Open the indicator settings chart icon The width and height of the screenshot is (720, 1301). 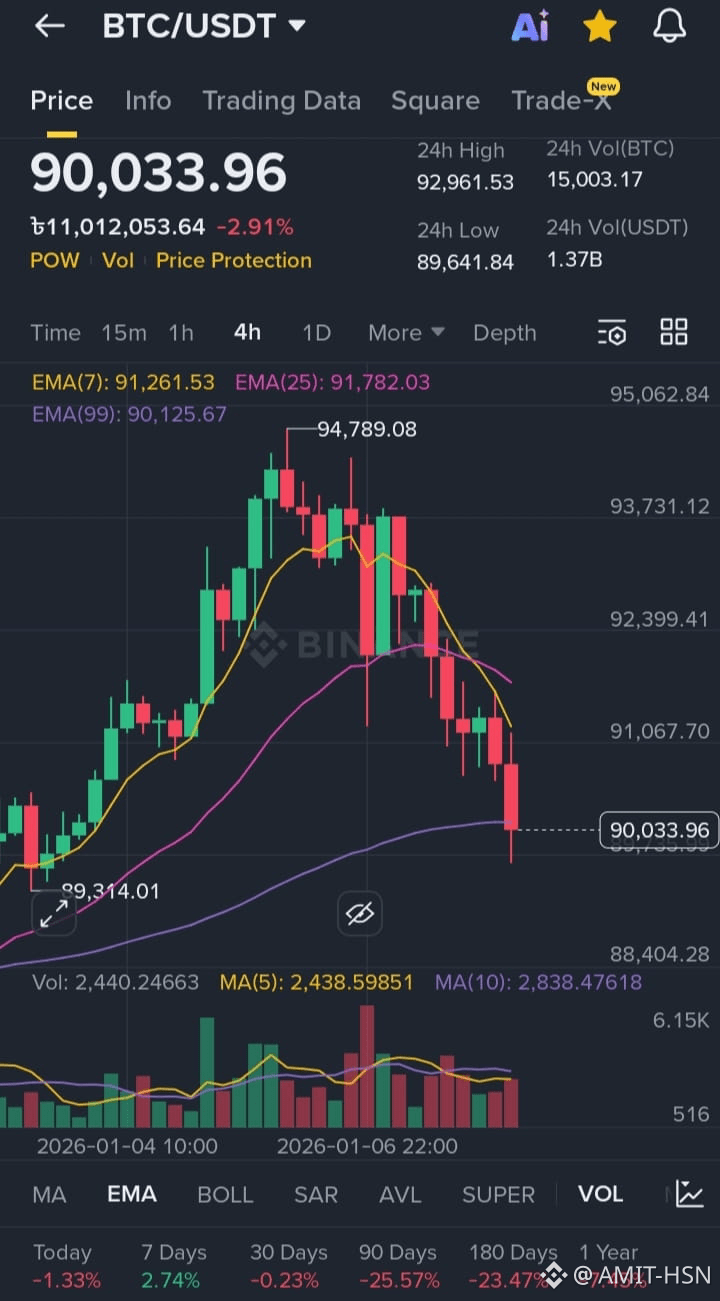pyautogui.click(x=689, y=1193)
